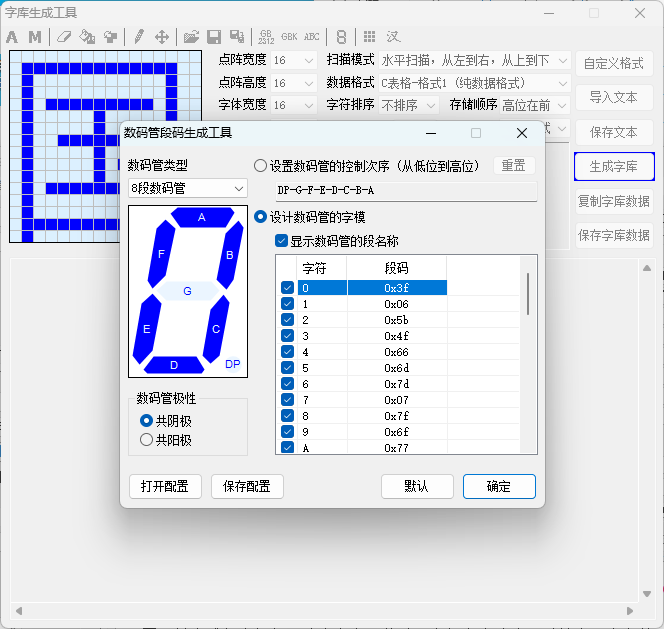The height and width of the screenshot is (629, 664).
Task: Click 自定义格式 in main window
Action: pos(614,64)
